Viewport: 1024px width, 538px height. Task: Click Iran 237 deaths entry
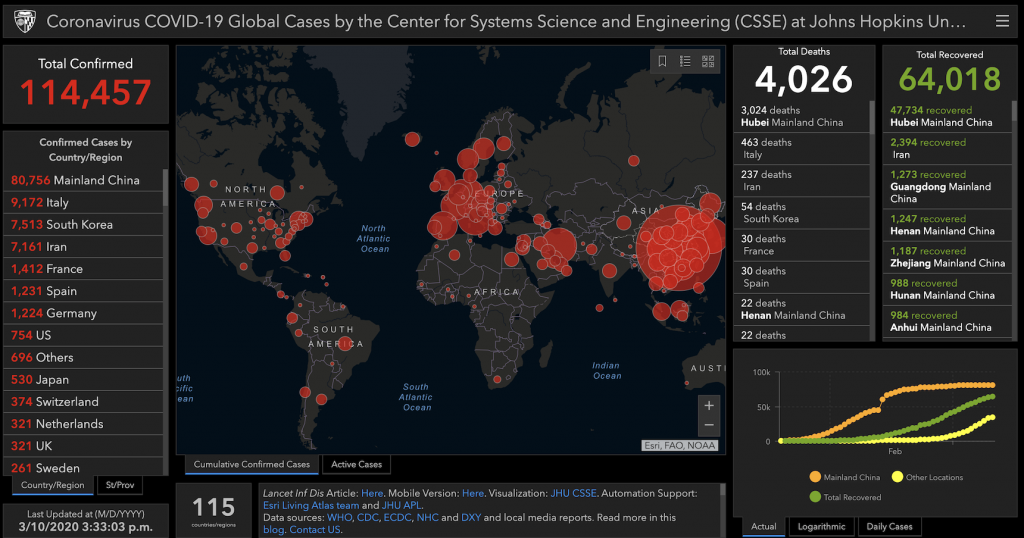801,181
